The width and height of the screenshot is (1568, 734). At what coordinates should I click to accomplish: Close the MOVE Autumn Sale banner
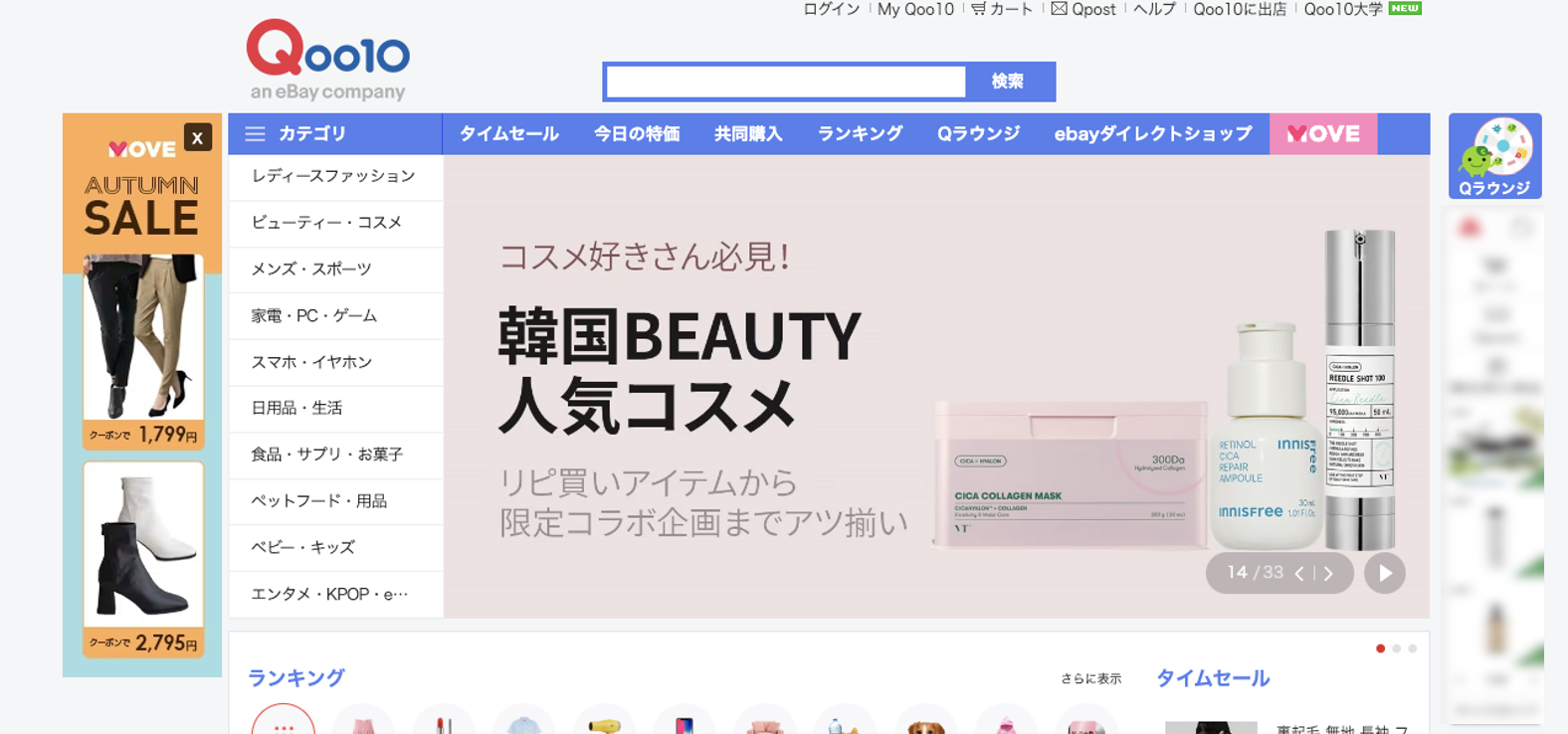[x=198, y=137]
